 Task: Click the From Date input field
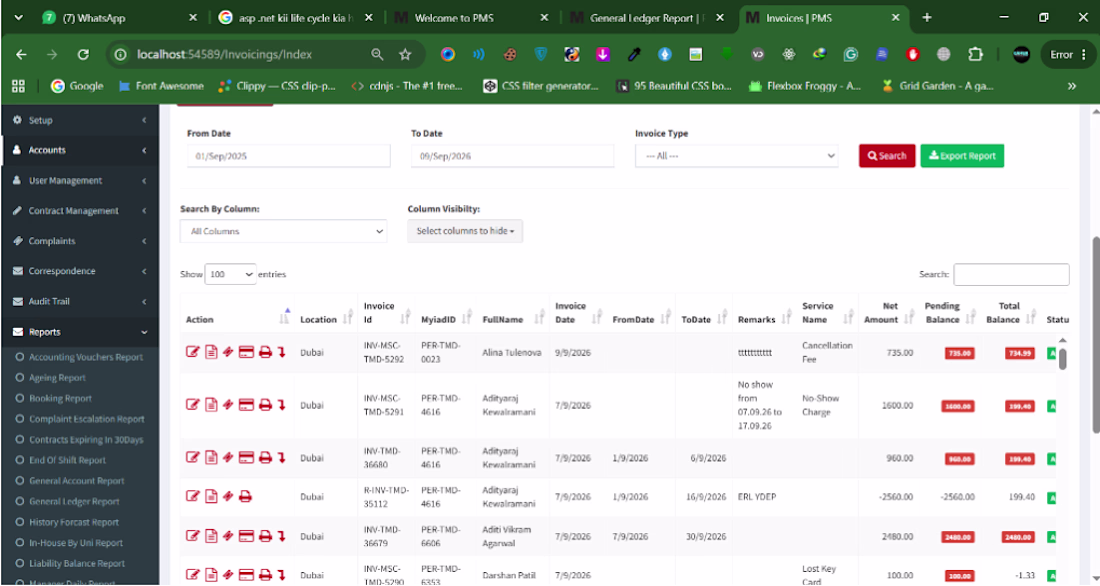tap(288, 156)
